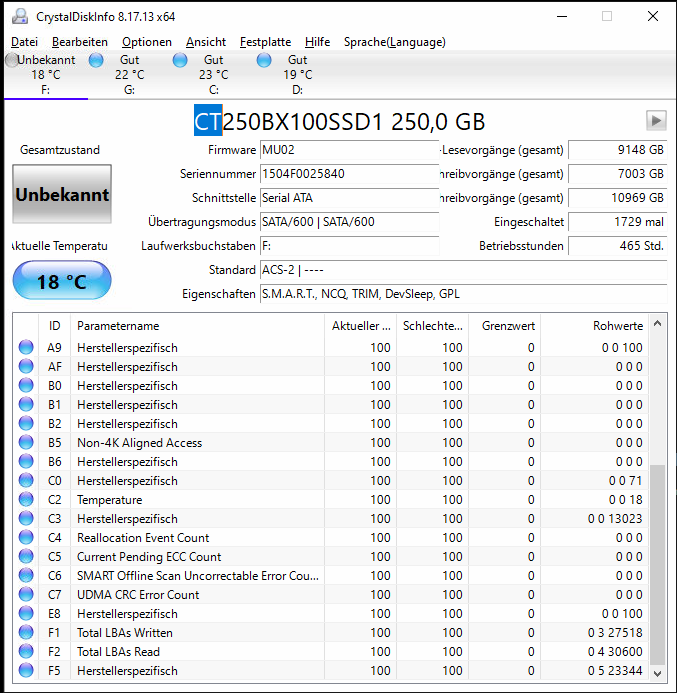Select raw value 0 3 27518
The height and width of the screenshot is (693, 677).
(615, 632)
